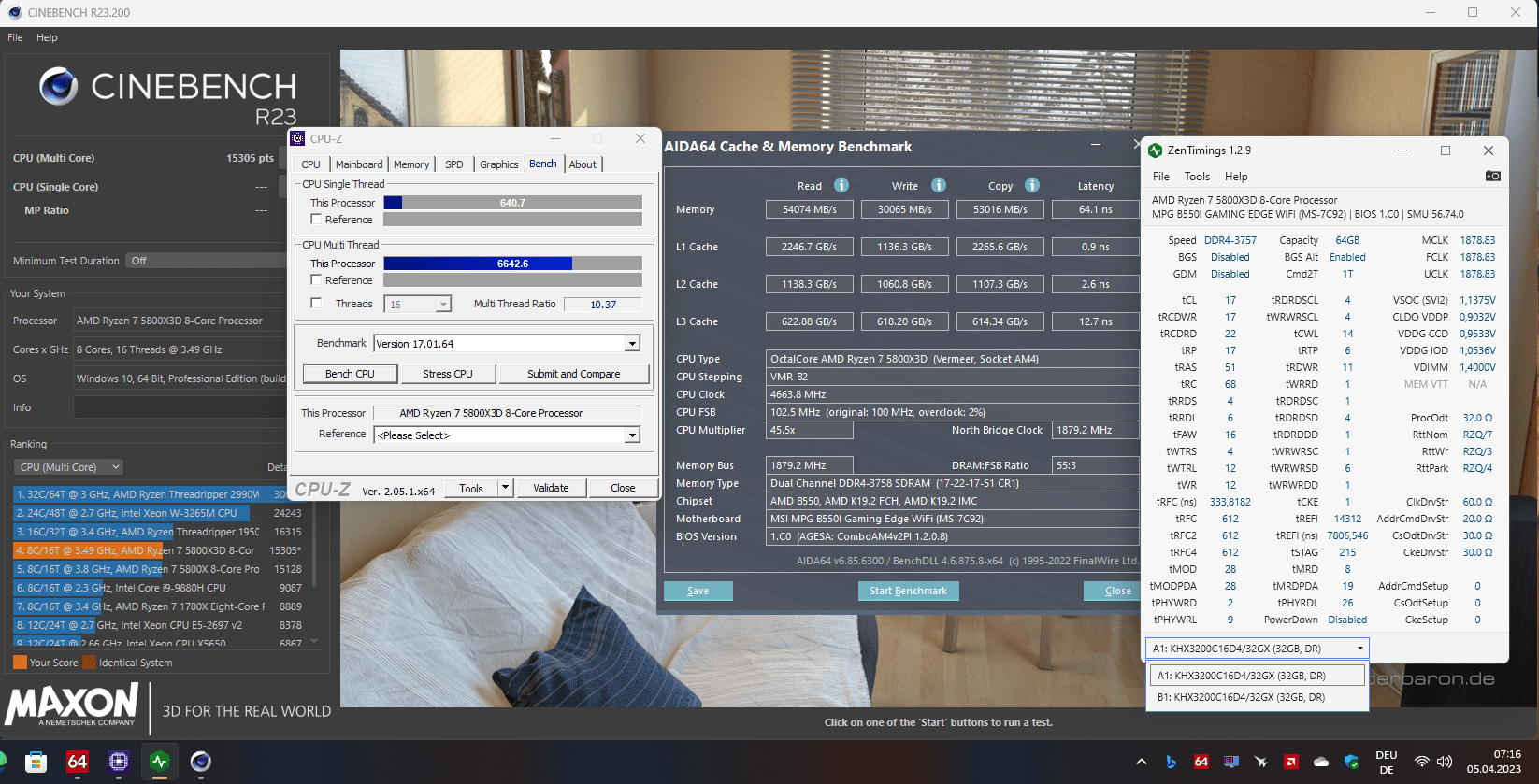Click the Bench CPU button
This screenshot has height=784, width=1539.
350,374
